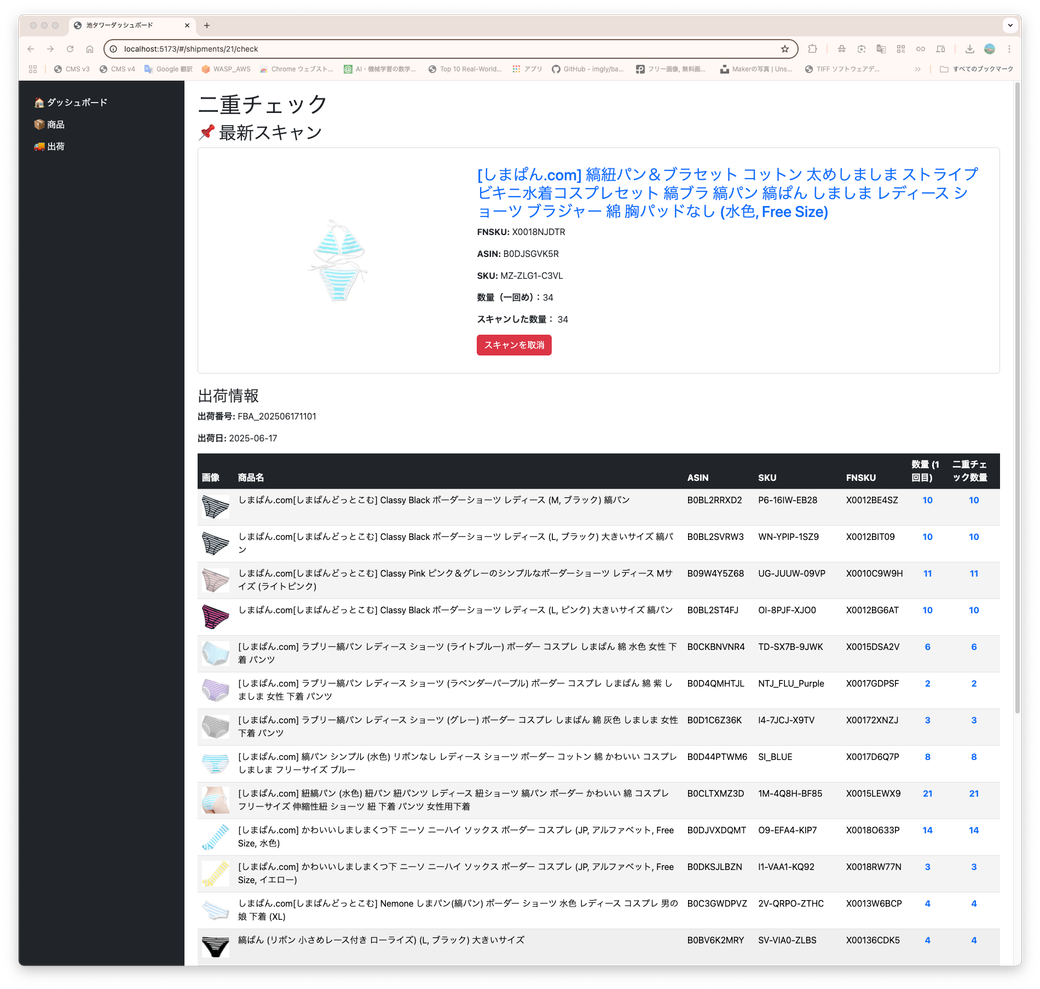Screen dimensions: 1040x989
Task: Open the apps grid in bookmarks bar
Action: (33, 69)
